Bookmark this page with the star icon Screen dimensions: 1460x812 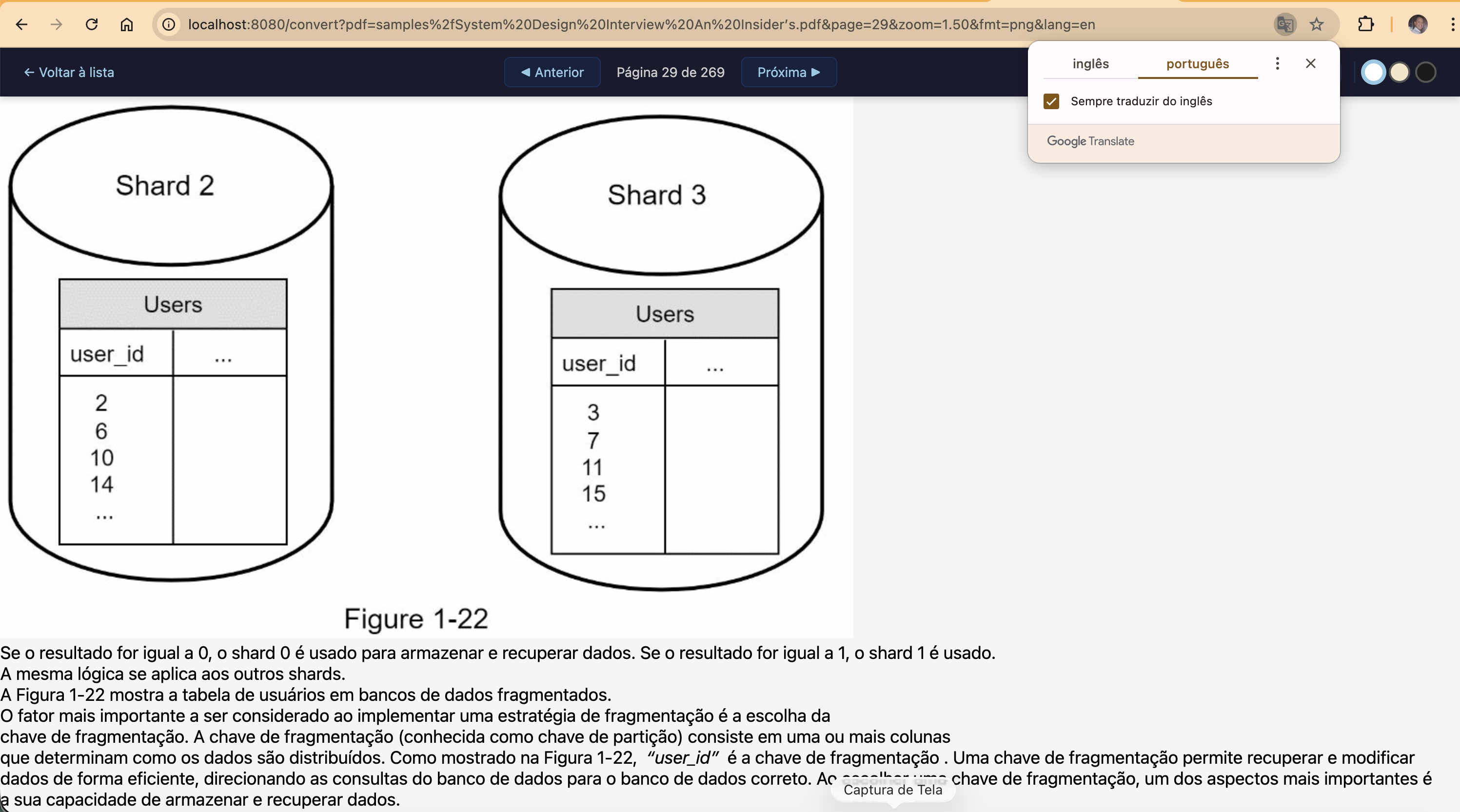pos(1317,24)
